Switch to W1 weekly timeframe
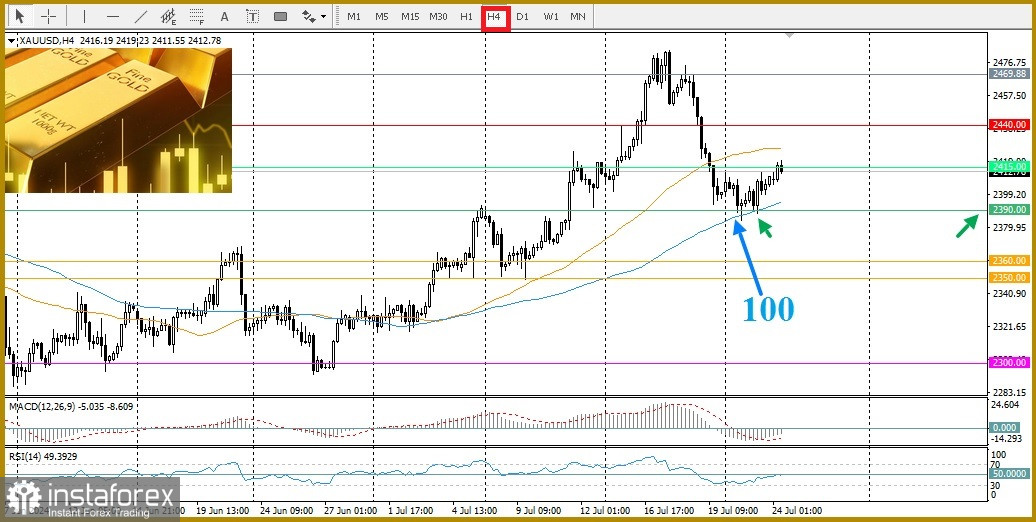The height and width of the screenshot is (522, 1036). (550, 17)
